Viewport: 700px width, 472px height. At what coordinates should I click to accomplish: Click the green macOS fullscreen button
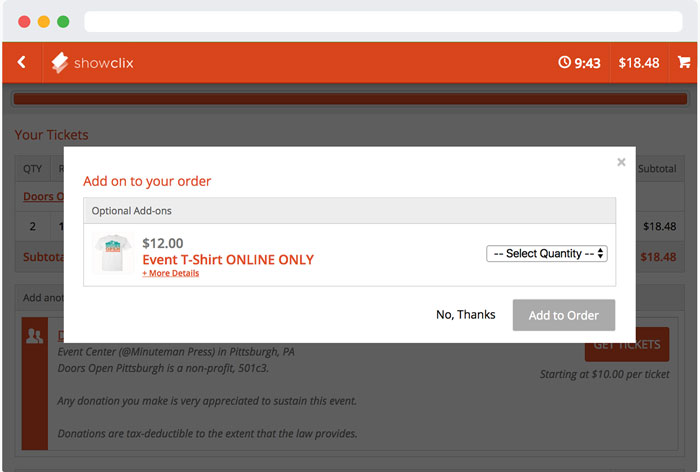[63, 21]
